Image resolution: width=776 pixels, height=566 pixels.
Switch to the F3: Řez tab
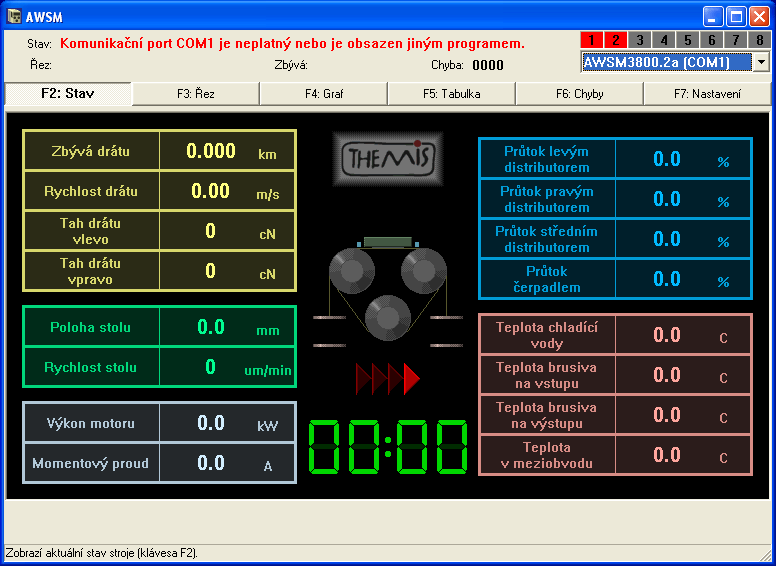(x=196, y=94)
